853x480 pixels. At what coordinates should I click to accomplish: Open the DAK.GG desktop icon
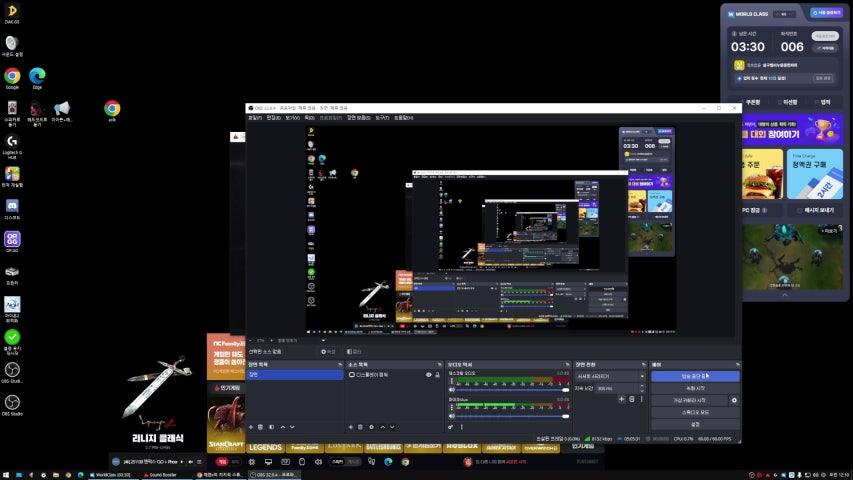click(x=12, y=13)
